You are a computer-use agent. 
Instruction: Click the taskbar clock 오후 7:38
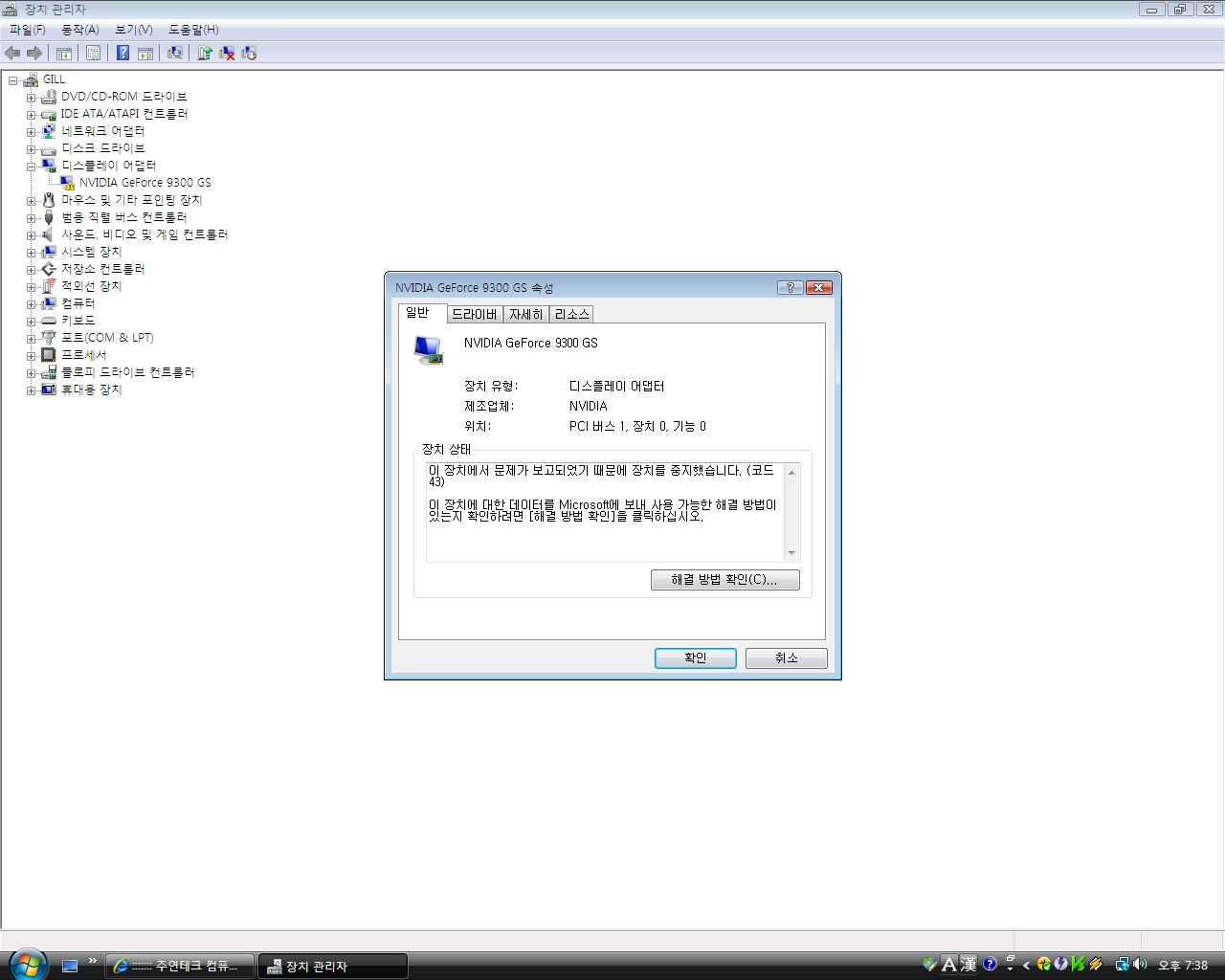(x=1183, y=966)
